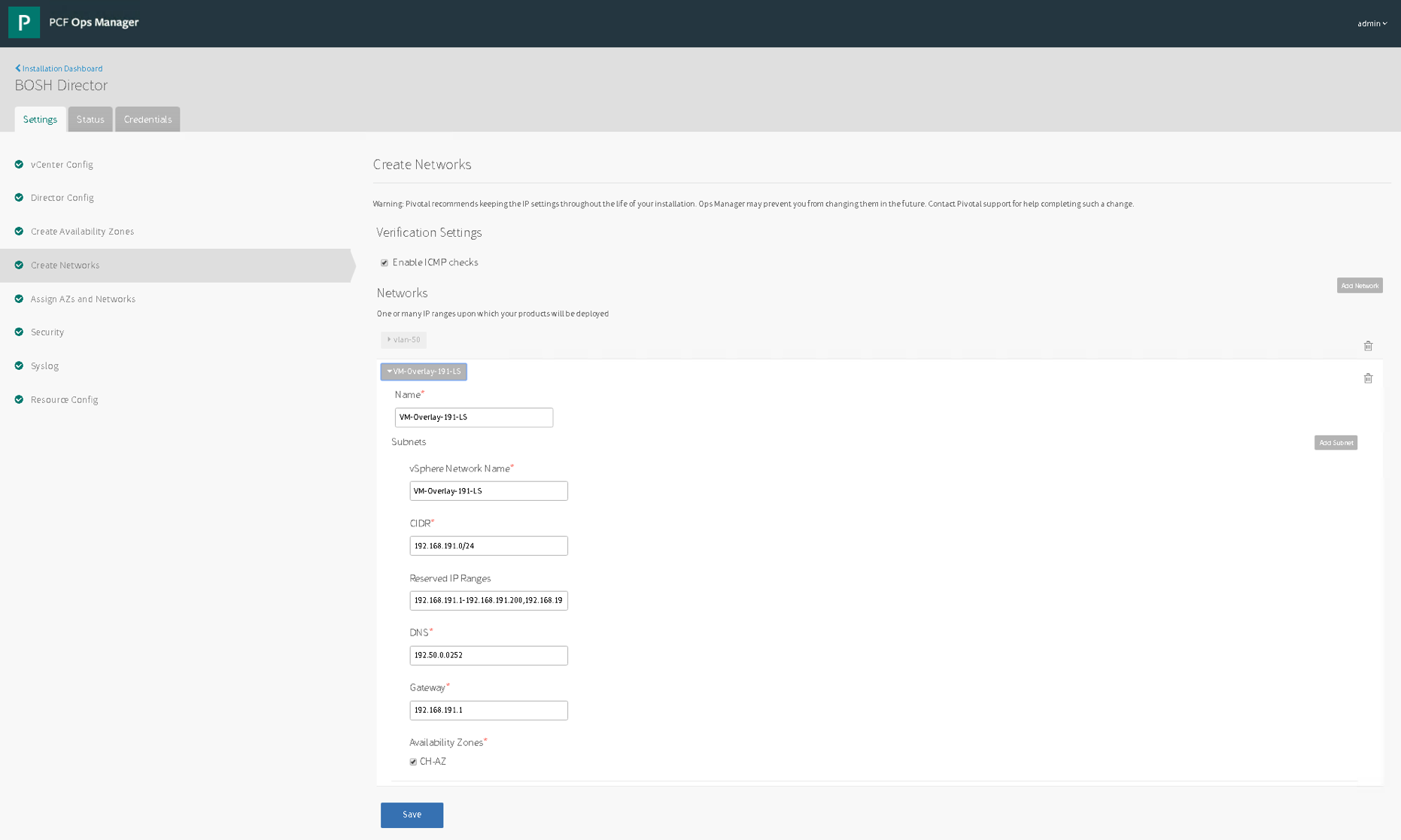Click trash icon for VM-Overlay-191-LS network
Image resolution: width=1401 pixels, height=840 pixels.
[1368, 378]
